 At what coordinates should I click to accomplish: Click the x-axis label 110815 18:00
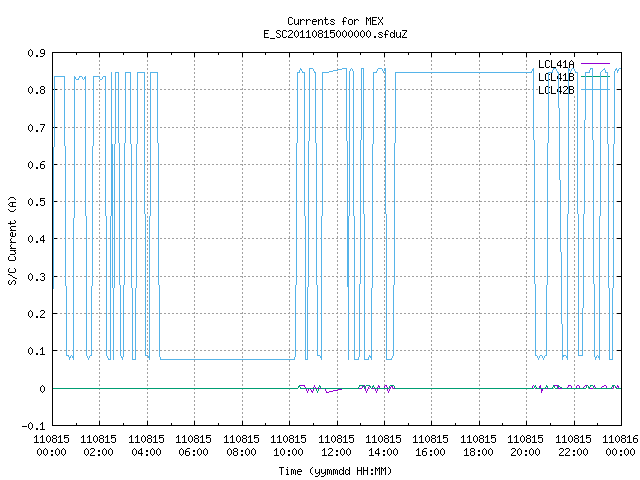478,446
